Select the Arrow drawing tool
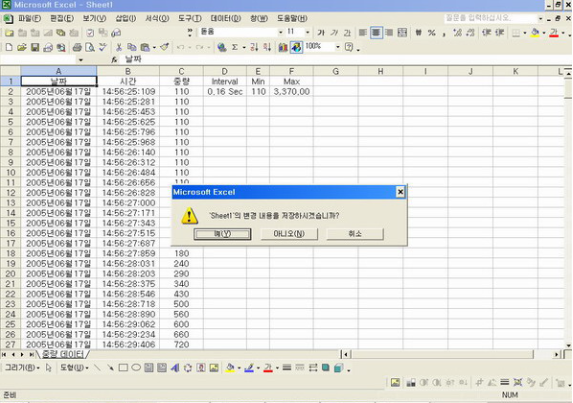Screen dimensions: 573x403 click(x=110, y=368)
